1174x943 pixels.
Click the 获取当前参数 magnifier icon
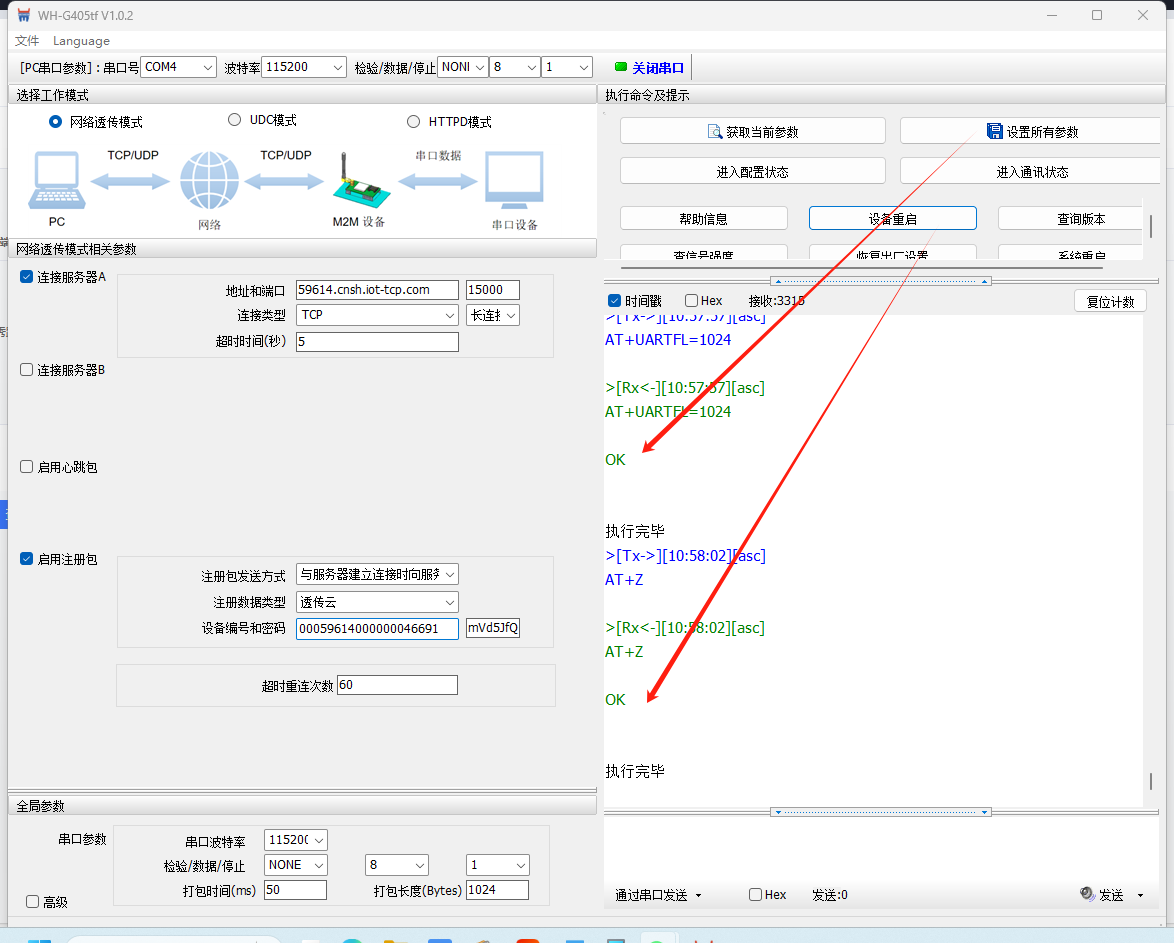click(x=714, y=132)
